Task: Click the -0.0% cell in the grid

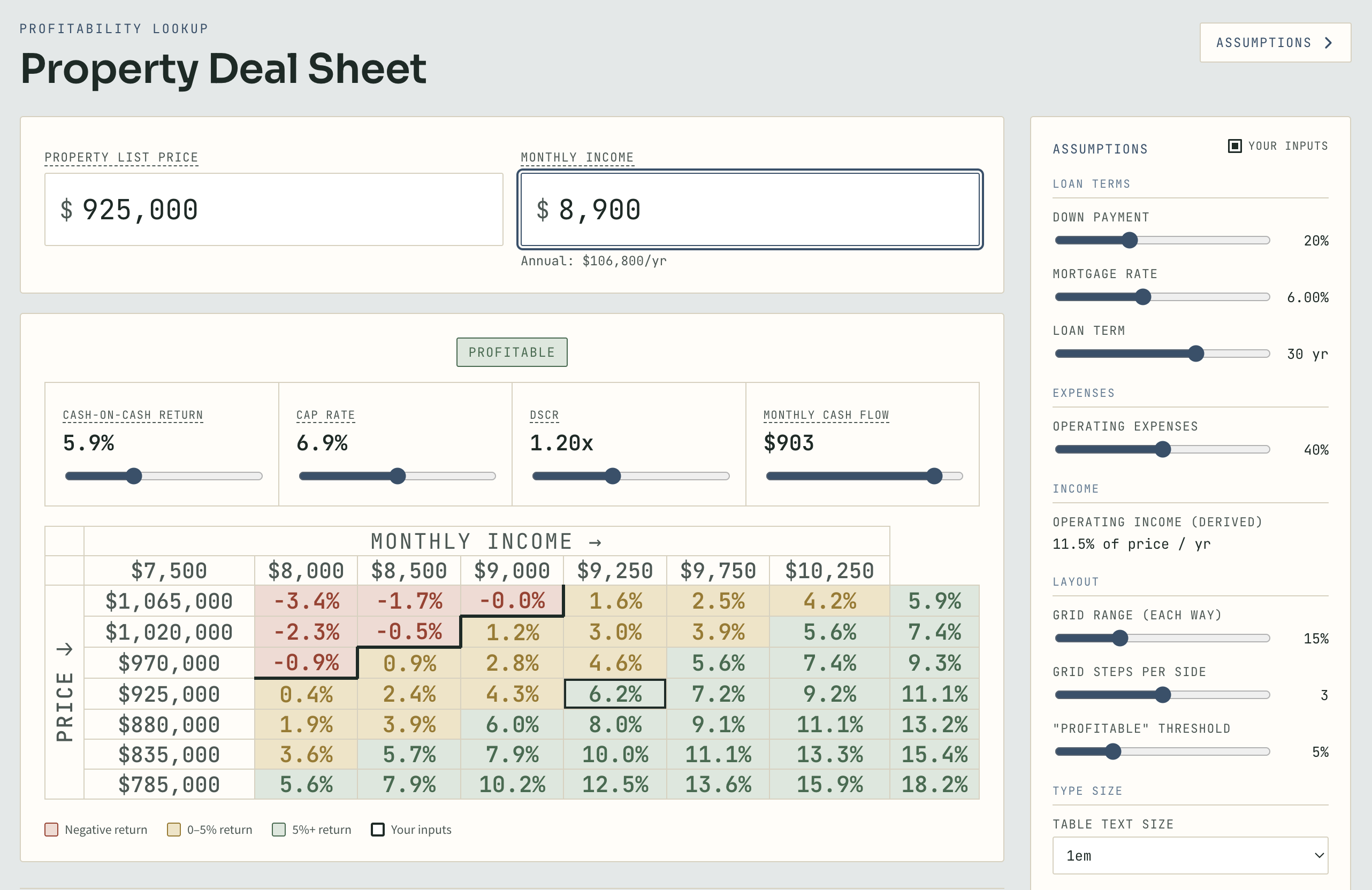Action: tap(512, 601)
